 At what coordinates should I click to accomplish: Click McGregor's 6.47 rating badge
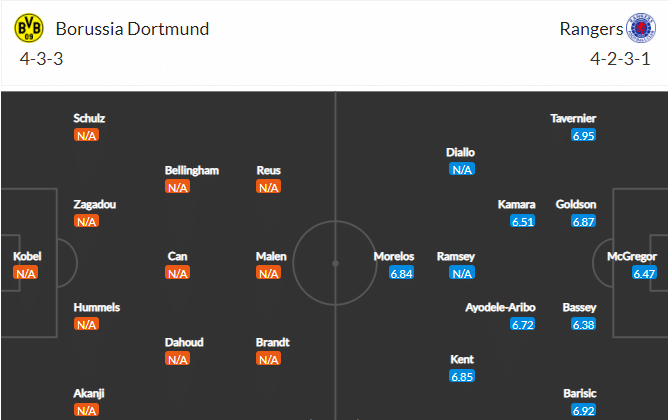pos(644,273)
